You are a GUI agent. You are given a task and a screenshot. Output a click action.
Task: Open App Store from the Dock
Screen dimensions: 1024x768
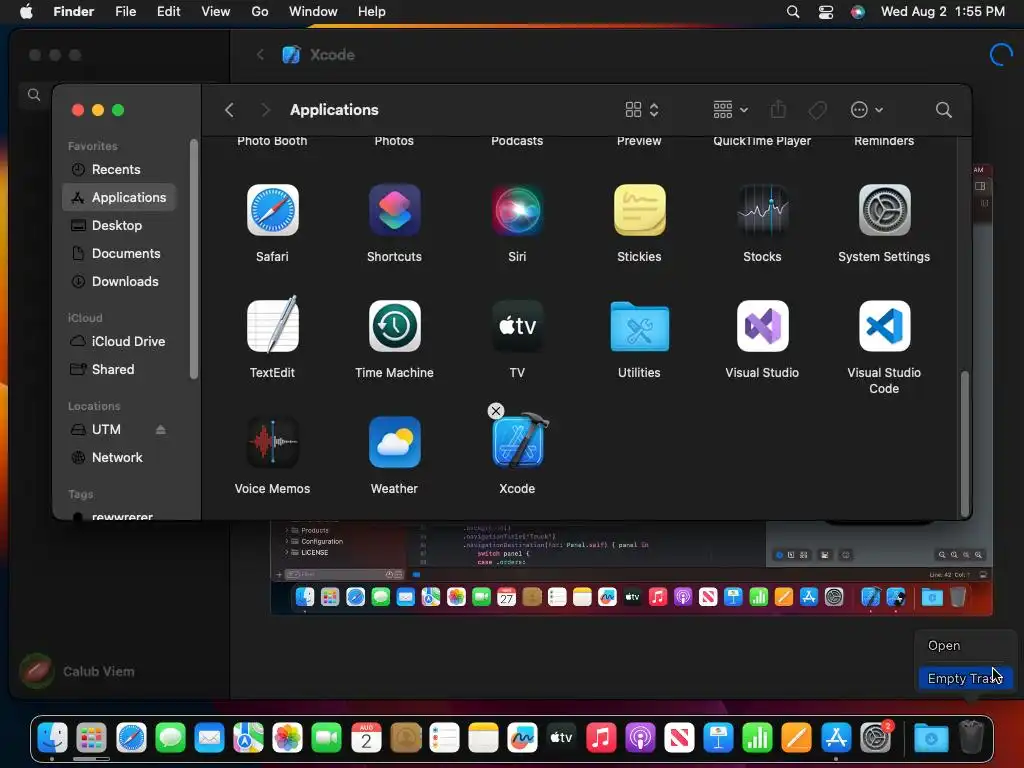point(836,739)
